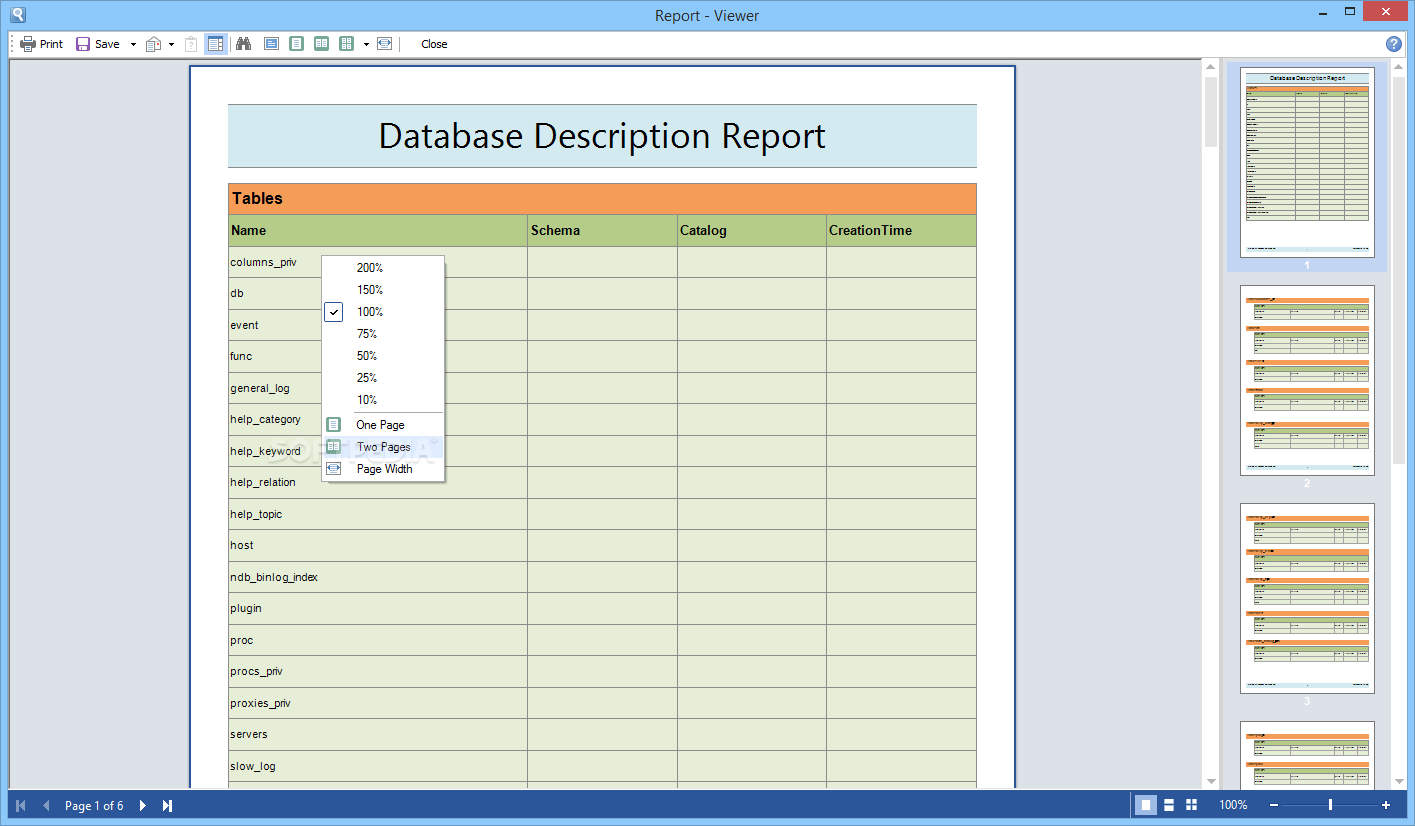Image resolution: width=1415 pixels, height=826 pixels.
Task: Expand the dropdown arrow beside the email icon
Action: click(x=171, y=44)
